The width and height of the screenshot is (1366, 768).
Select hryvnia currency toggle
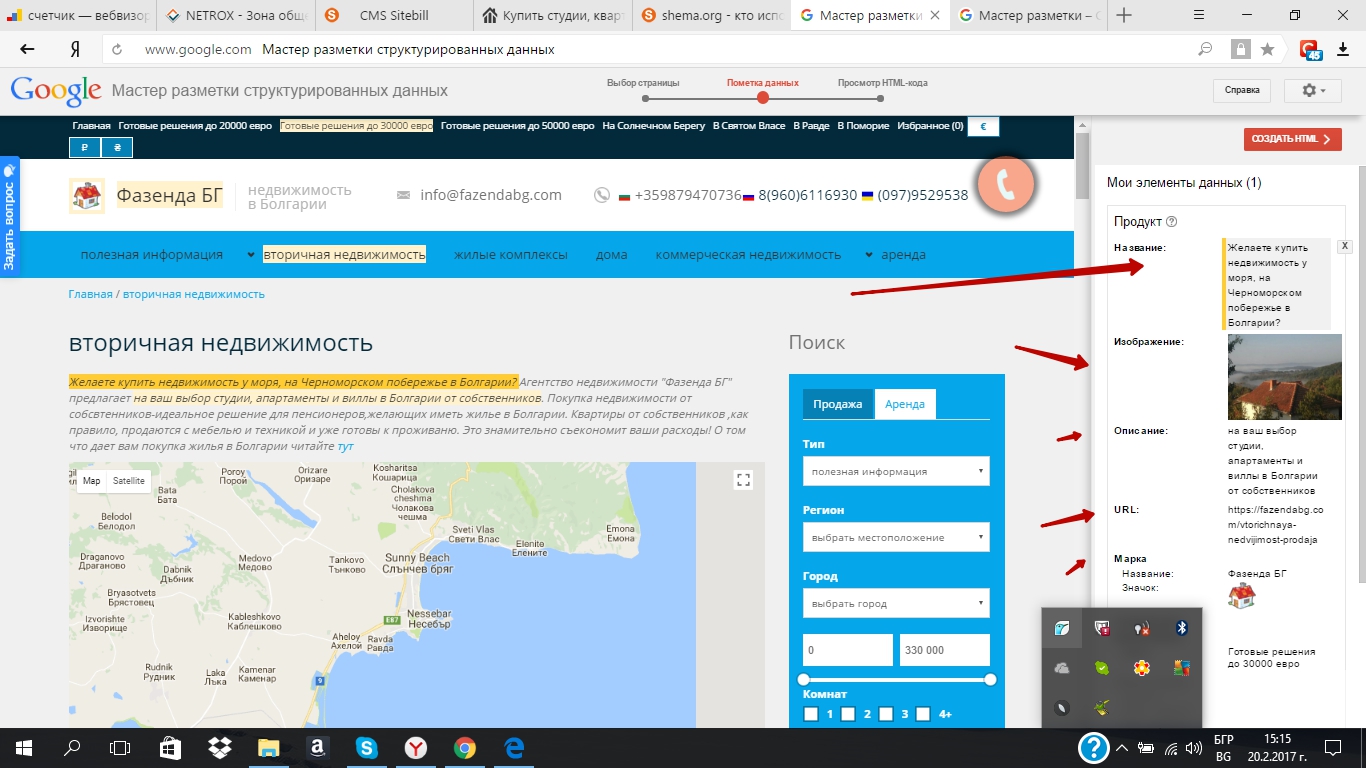coord(117,148)
